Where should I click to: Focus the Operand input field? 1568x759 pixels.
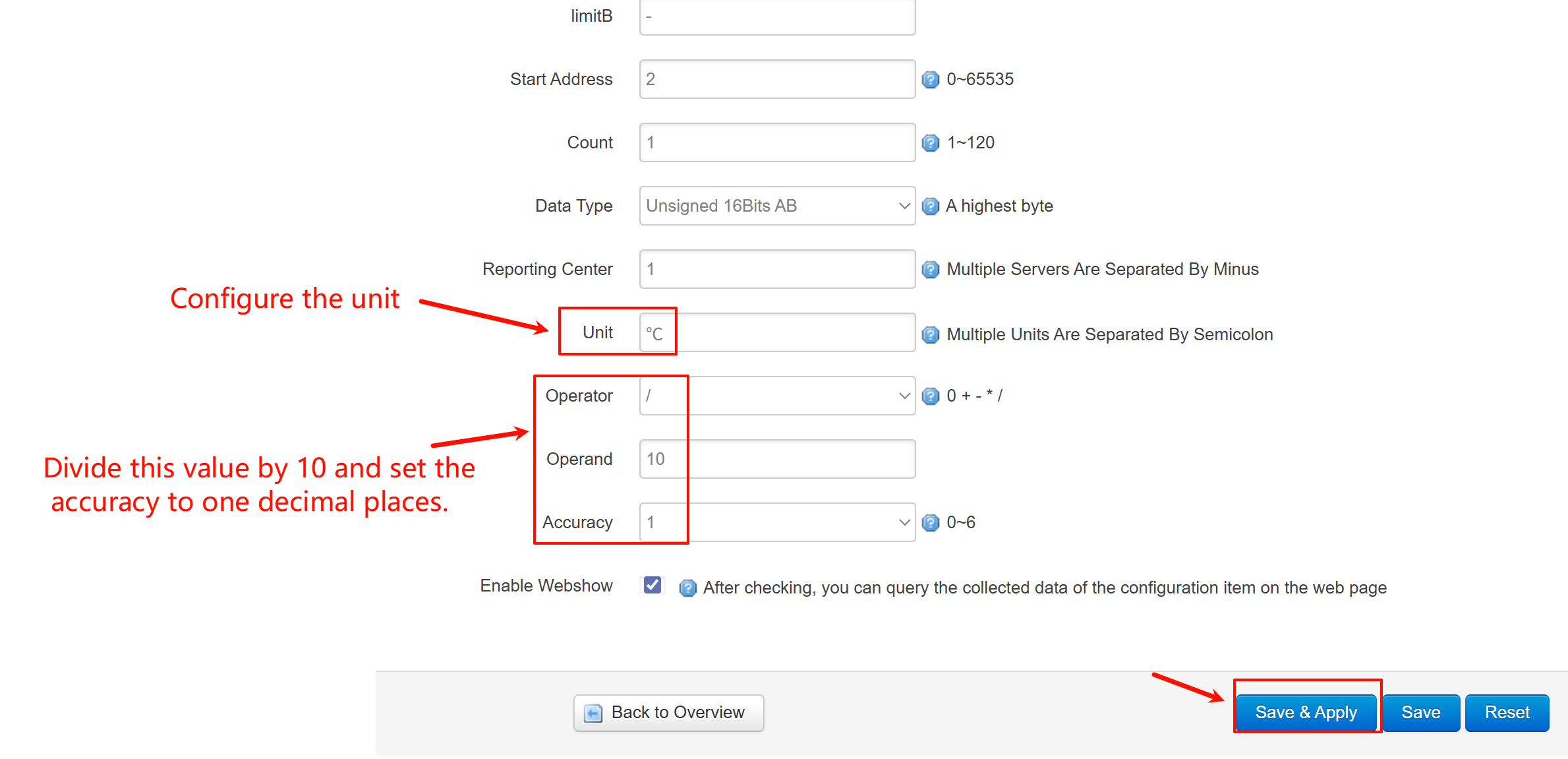(776, 459)
